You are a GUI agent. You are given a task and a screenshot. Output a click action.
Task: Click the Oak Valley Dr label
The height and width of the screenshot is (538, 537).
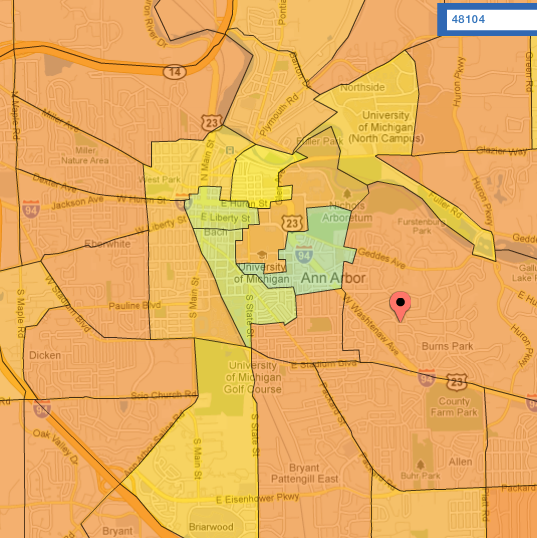[x=56, y=446]
